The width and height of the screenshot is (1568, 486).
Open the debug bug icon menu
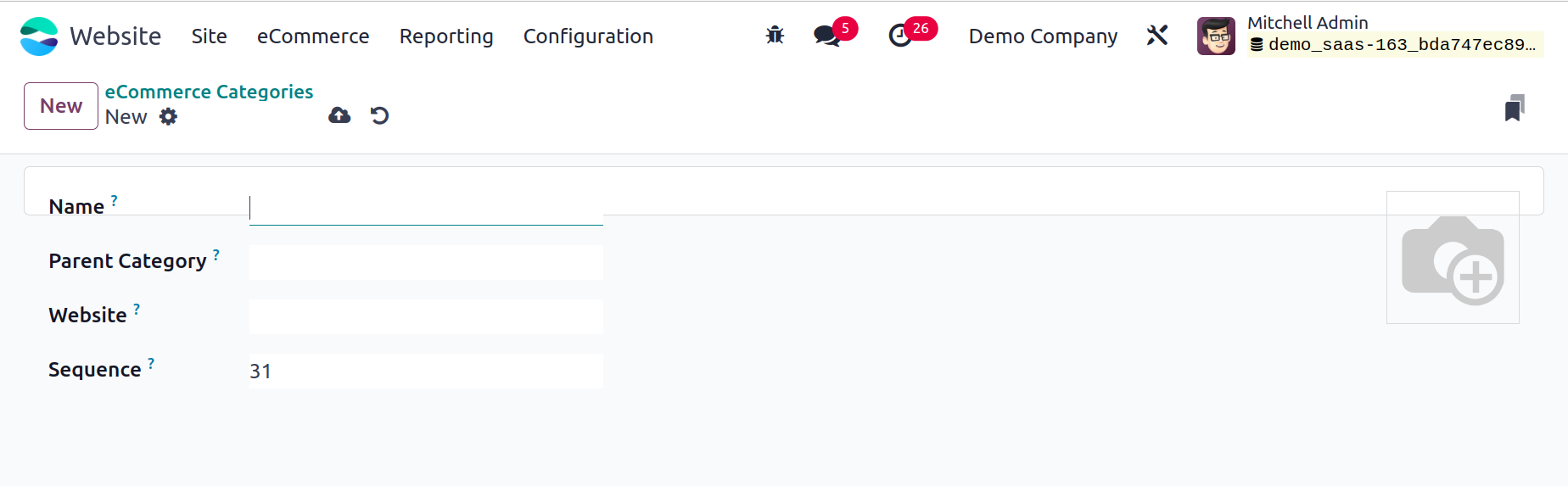point(775,36)
